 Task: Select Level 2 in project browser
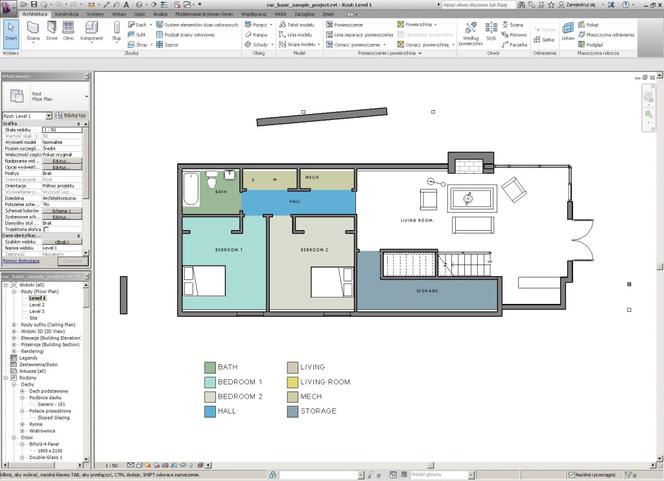tap(37, 305)
